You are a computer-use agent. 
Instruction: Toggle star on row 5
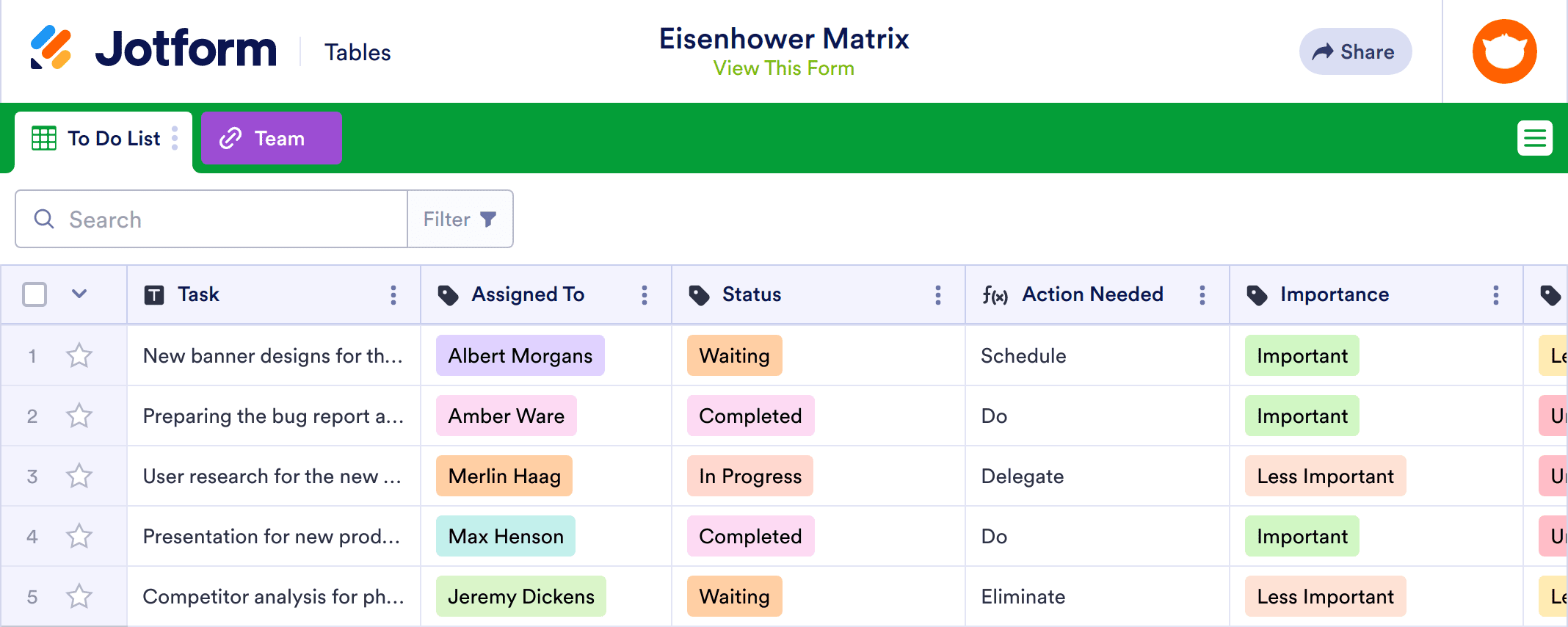click(x=79, y=597)
